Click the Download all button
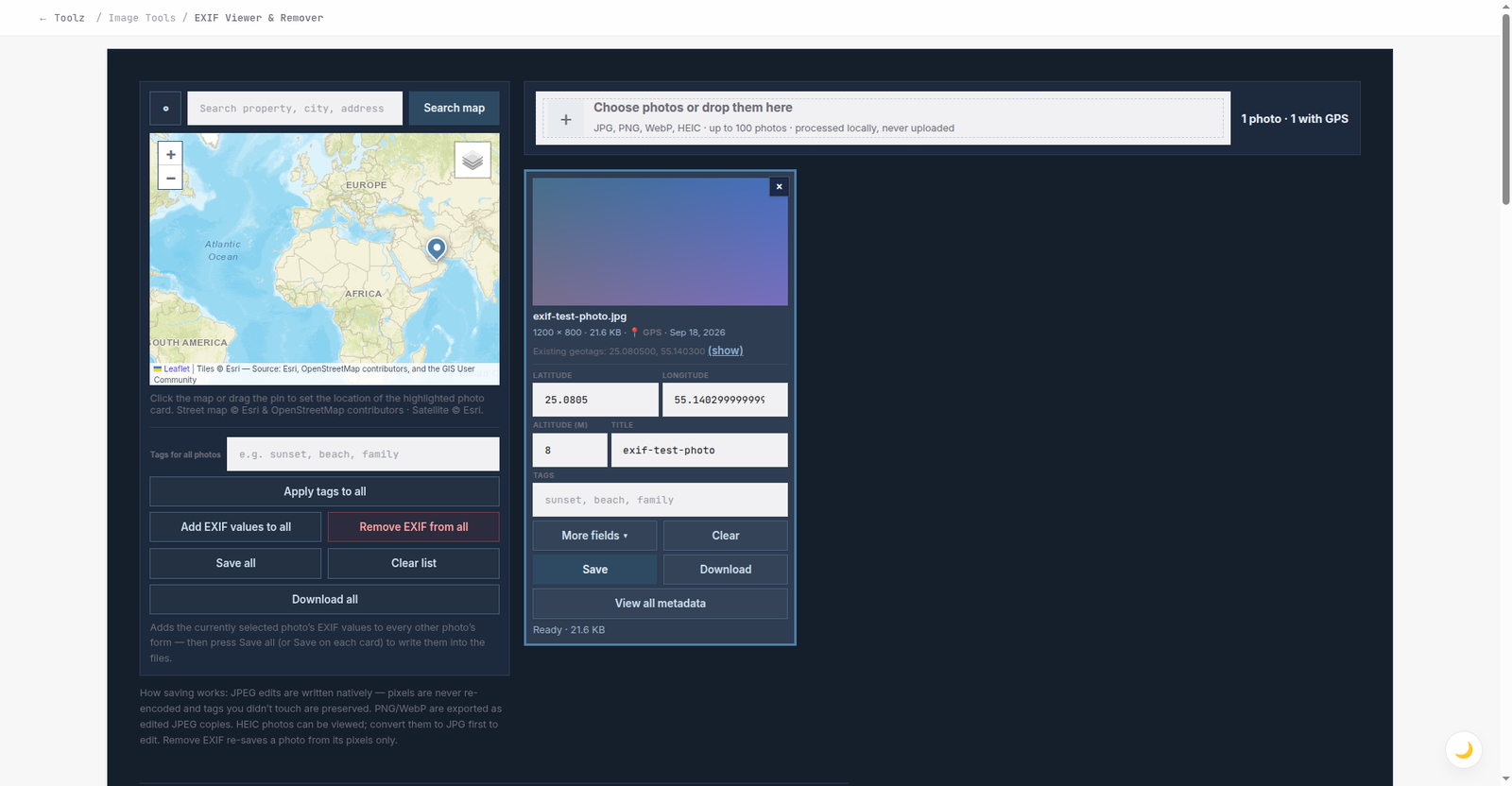Screen dimensions: 1512x786 tap(324, 599)
